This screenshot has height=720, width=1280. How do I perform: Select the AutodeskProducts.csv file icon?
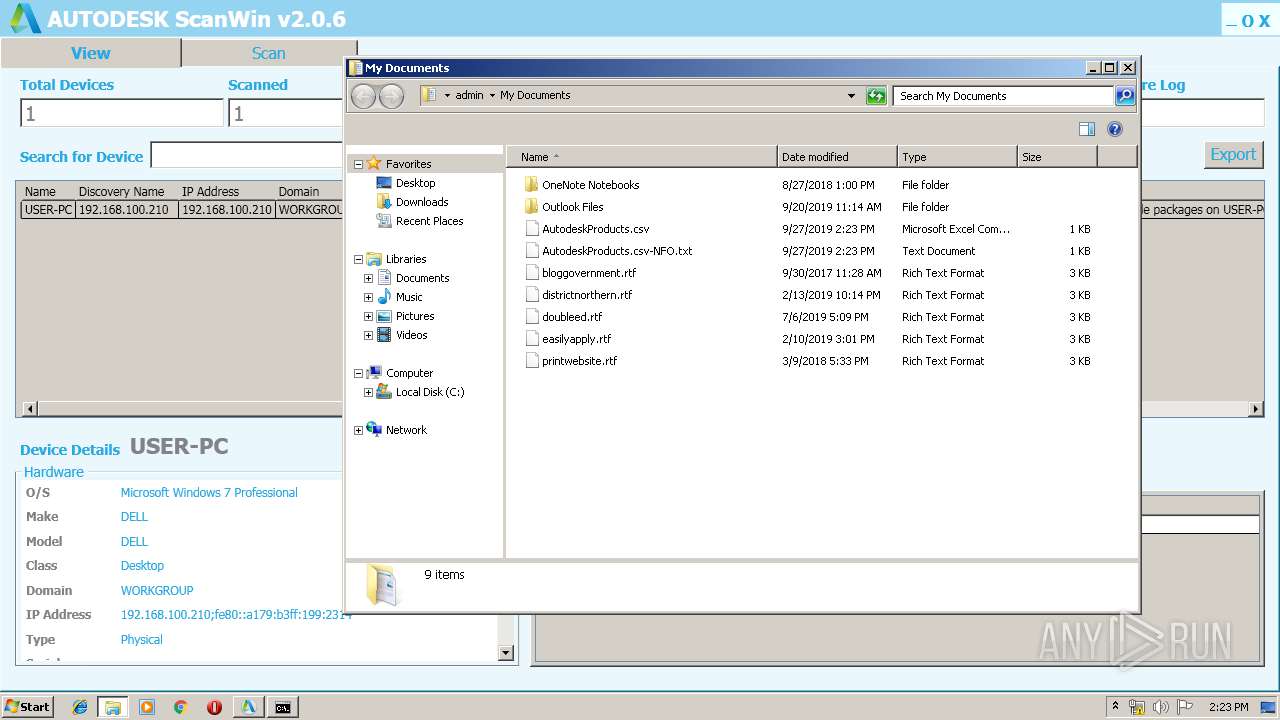click(x=532, y=229)
